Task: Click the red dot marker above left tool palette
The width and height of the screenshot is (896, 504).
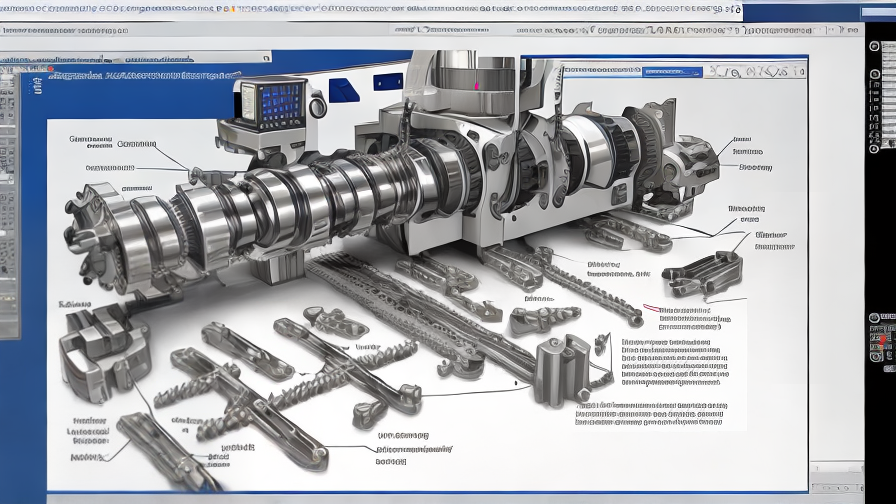Action: tap(51, 69)
